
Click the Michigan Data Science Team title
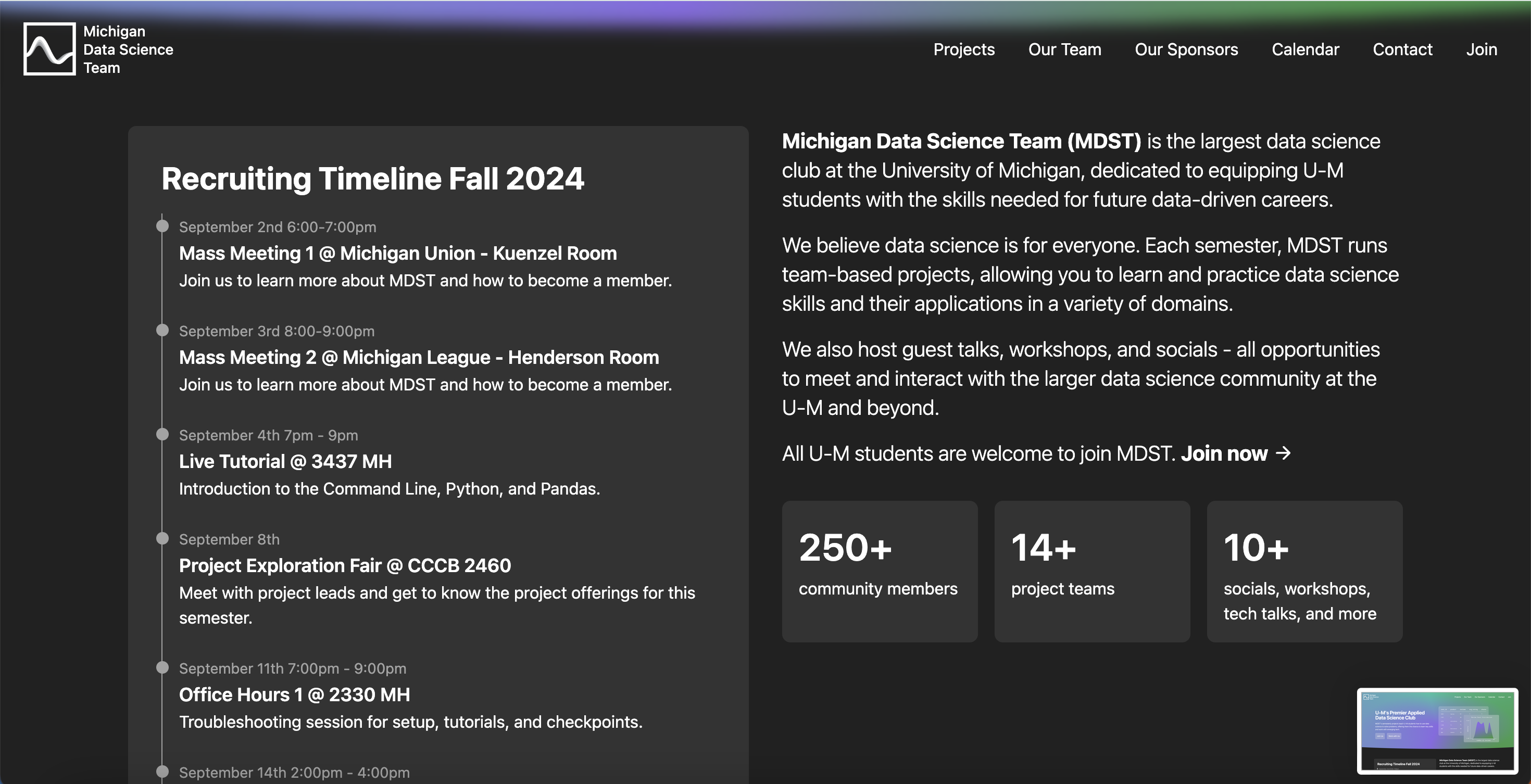pyautogui.click(x=128, y=49)
